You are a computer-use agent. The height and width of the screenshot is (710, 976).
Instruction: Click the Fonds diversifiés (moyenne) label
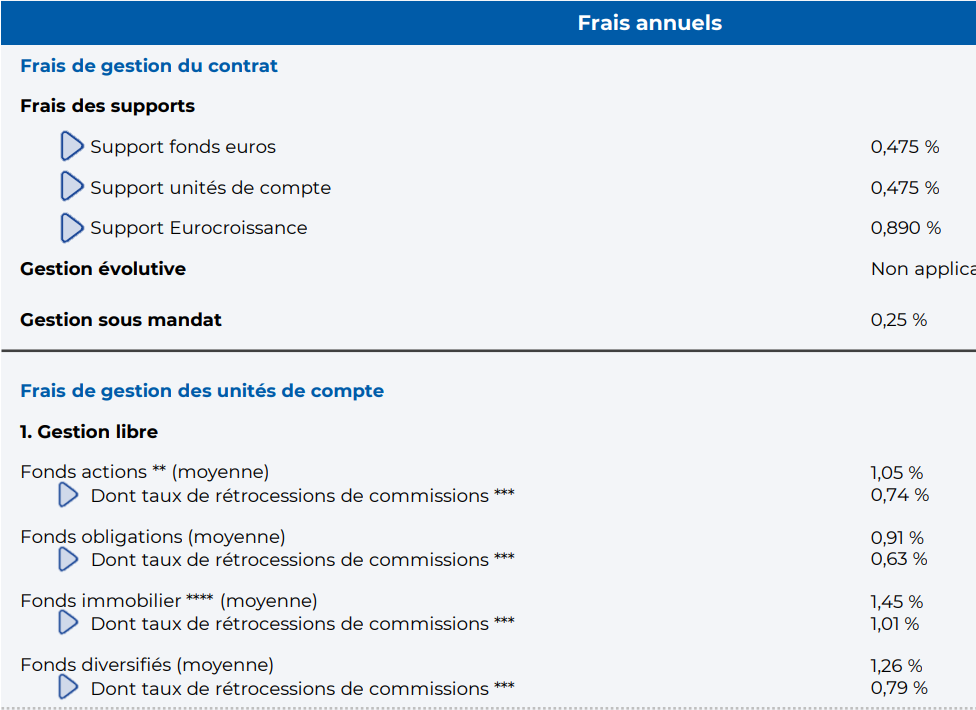(147, 665)
